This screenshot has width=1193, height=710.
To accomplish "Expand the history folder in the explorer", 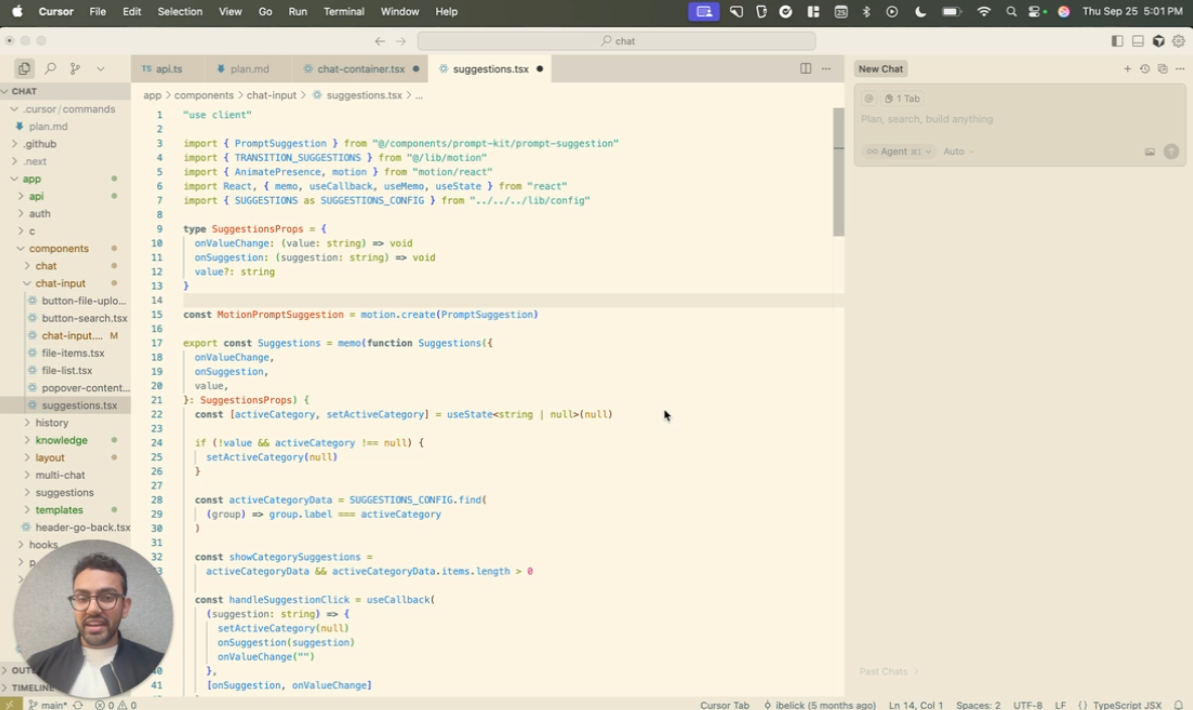I will pyautogui.click(x=51, y=423).
